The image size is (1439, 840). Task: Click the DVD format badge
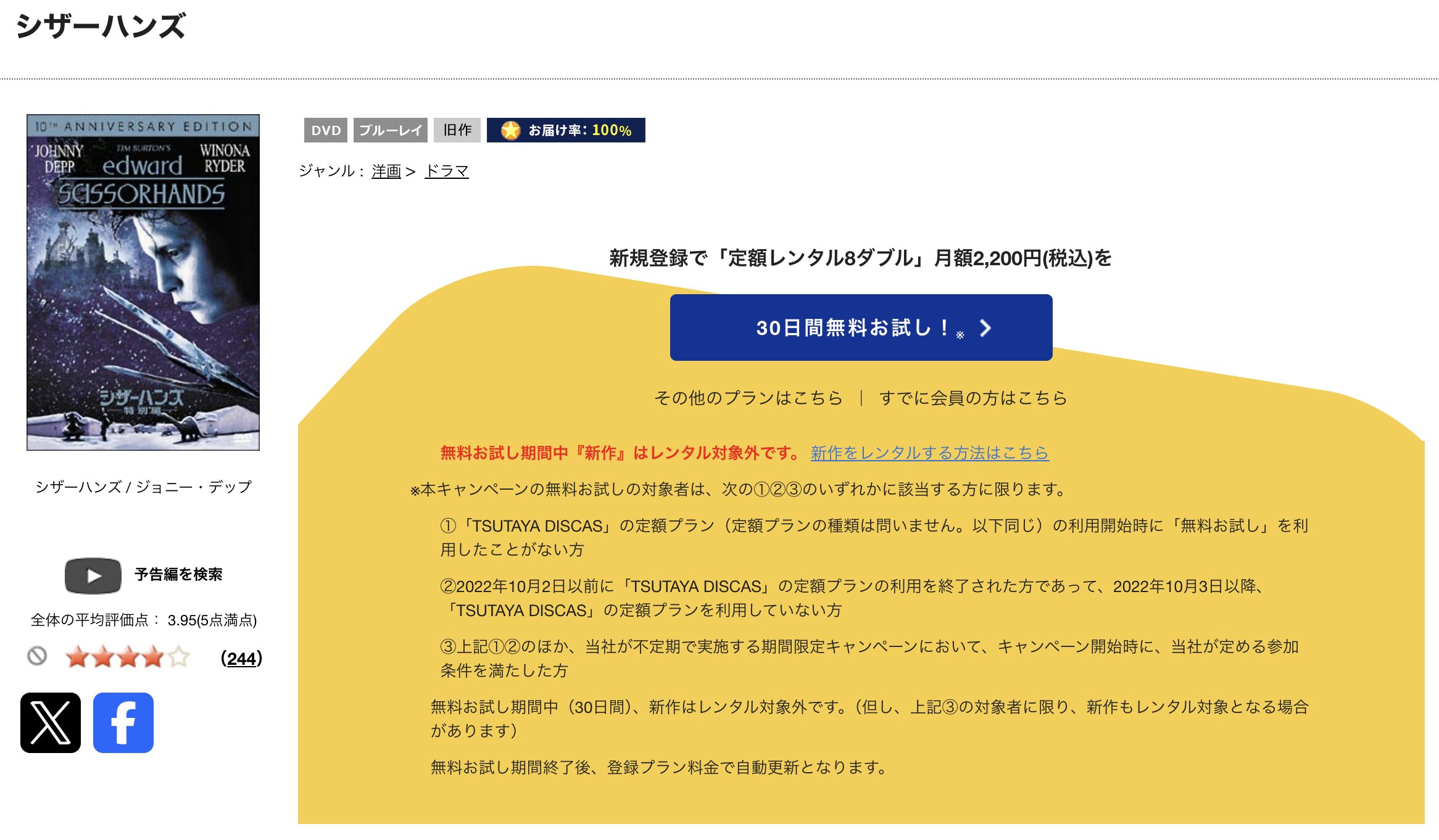[326, 130]
